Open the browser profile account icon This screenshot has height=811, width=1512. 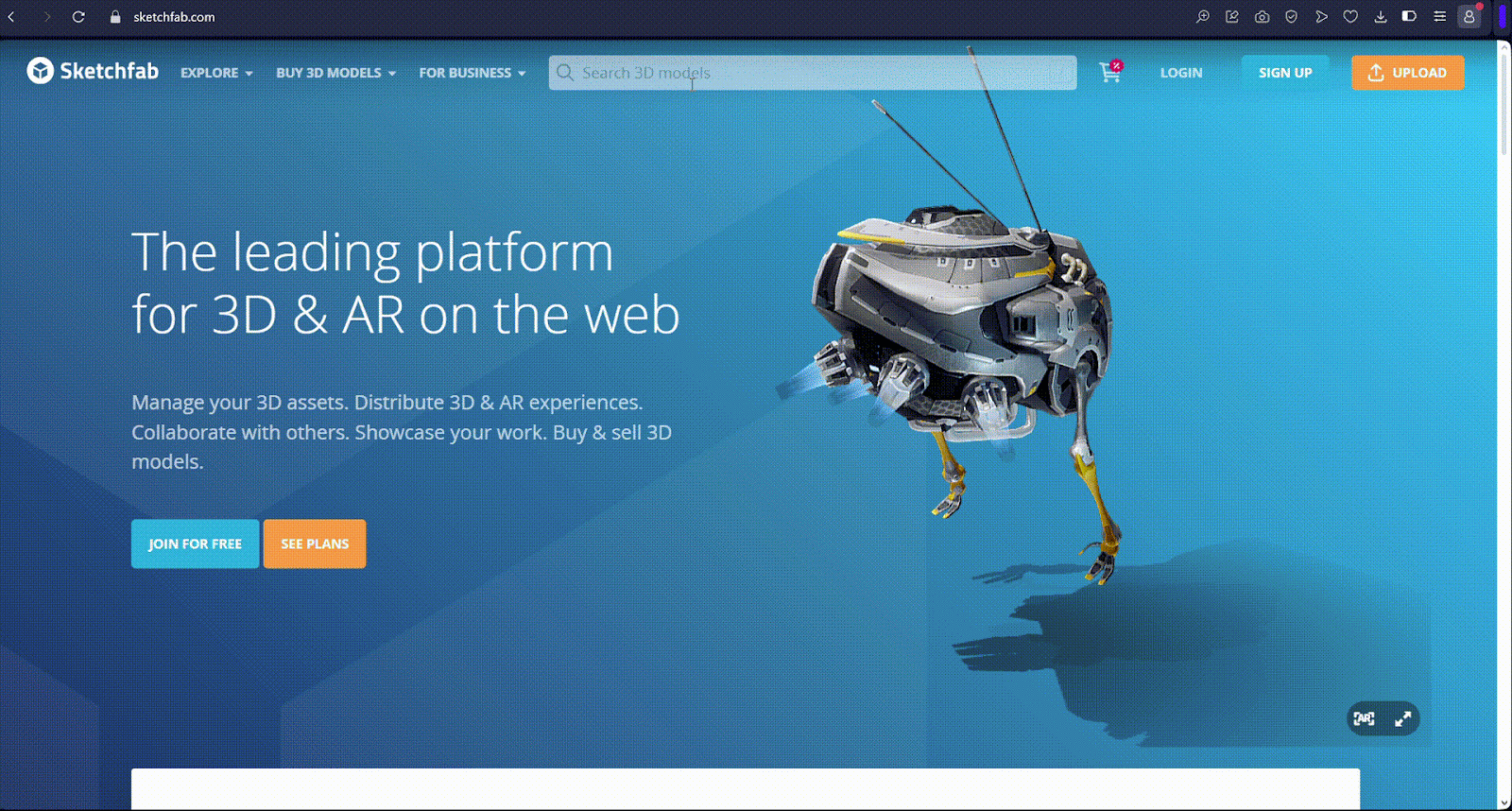tap(1469, 16)
